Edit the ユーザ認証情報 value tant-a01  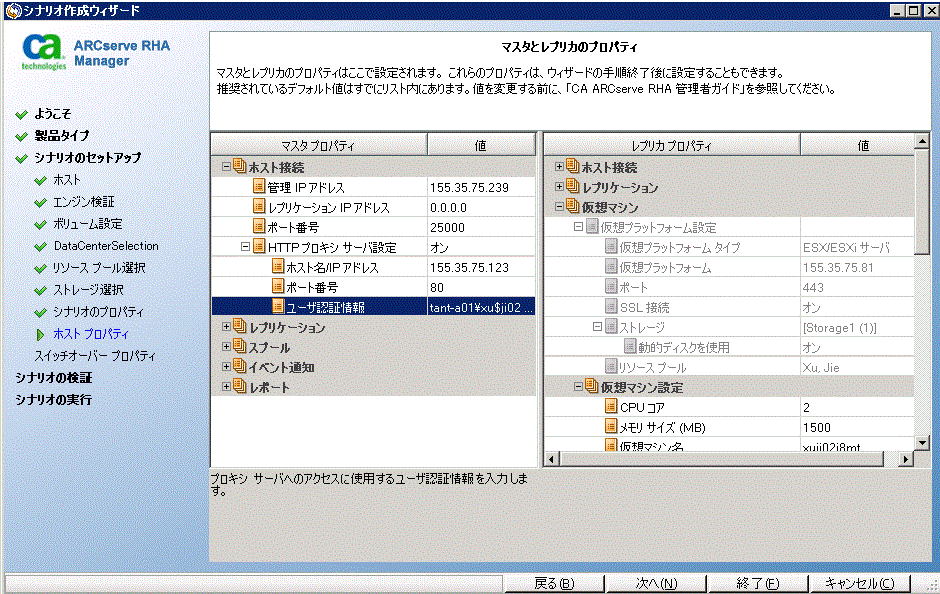point(481,307)
